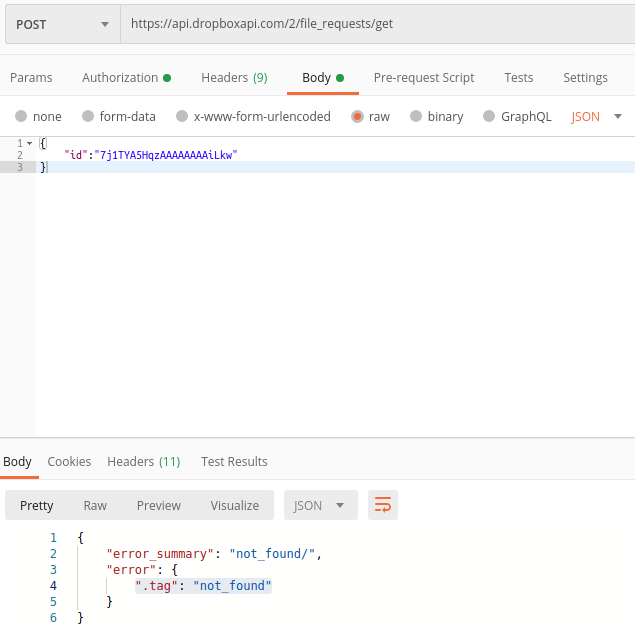Click the Visualize response button
Image resolution: width=635 pixels, height=629 pixels.
pos(234,505)
